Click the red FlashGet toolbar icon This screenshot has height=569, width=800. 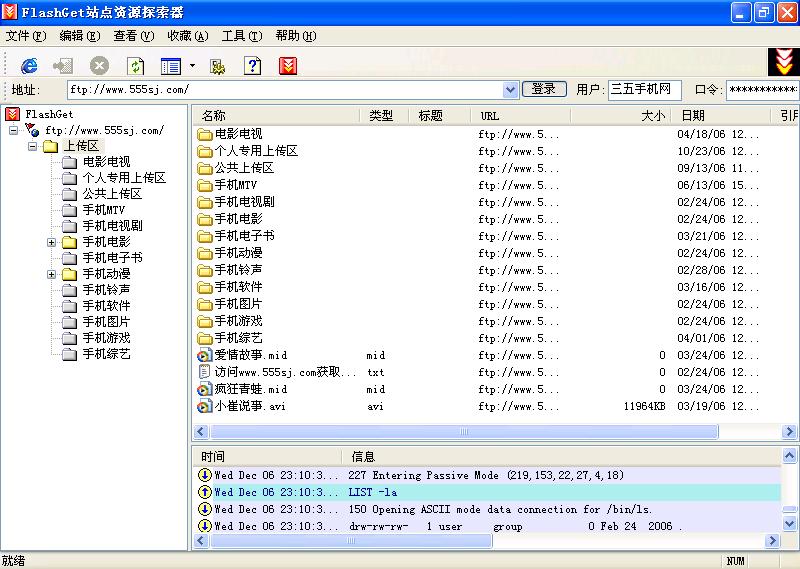tap(288, 66)
